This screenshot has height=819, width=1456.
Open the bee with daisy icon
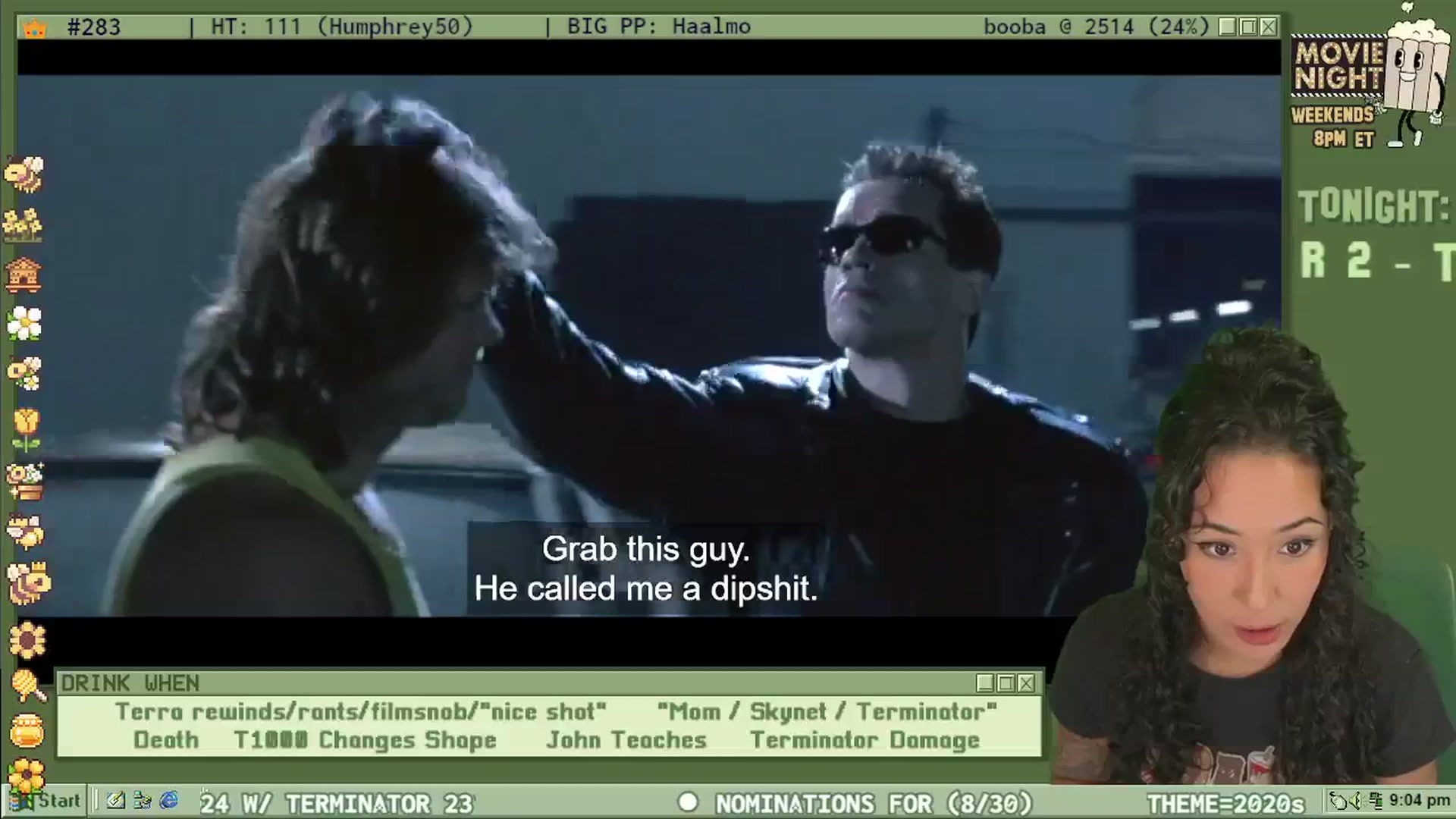[x=24, y=373]
